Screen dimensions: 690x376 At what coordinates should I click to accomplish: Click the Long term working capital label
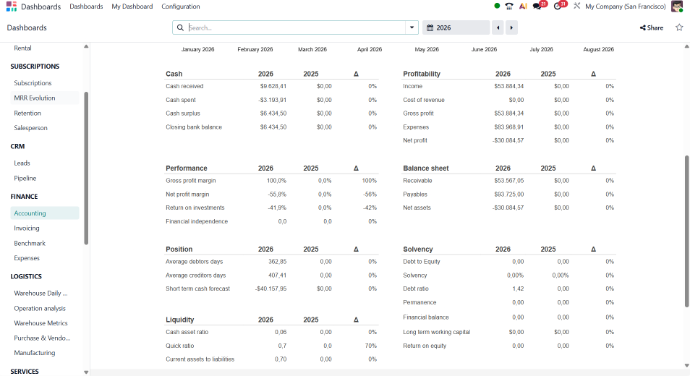tap(437, 332)
